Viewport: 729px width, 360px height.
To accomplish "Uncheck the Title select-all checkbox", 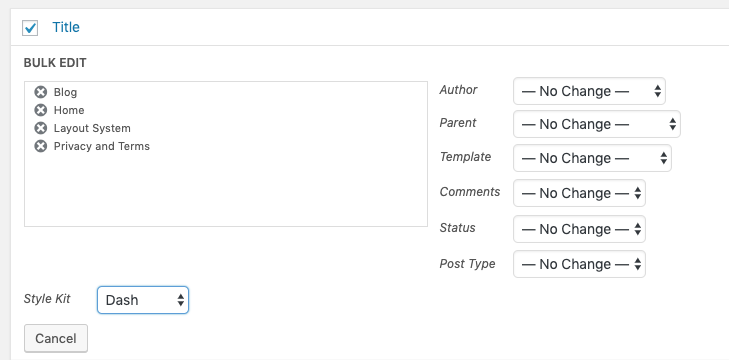I will (x=30, y=28).
